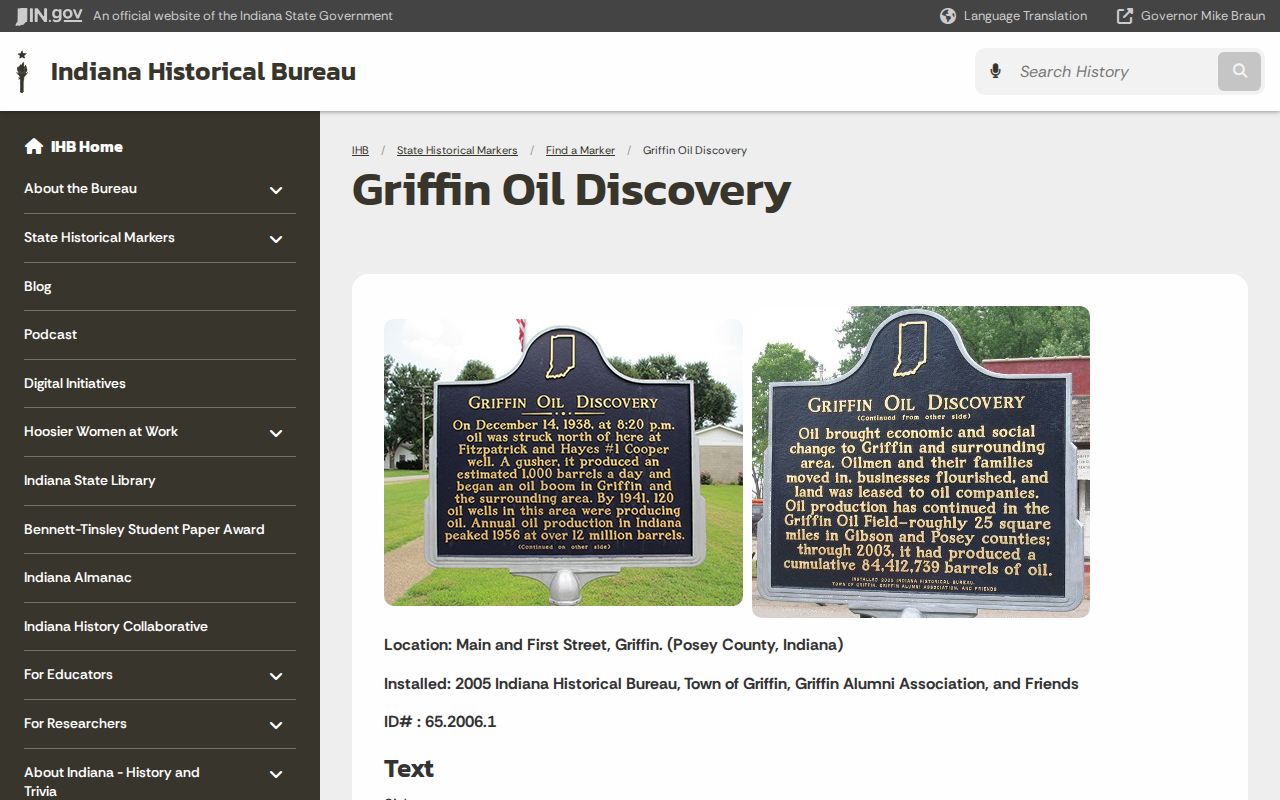
Task: Expand the State Historical Markers submenu chevron
Action: pos(276,239)
